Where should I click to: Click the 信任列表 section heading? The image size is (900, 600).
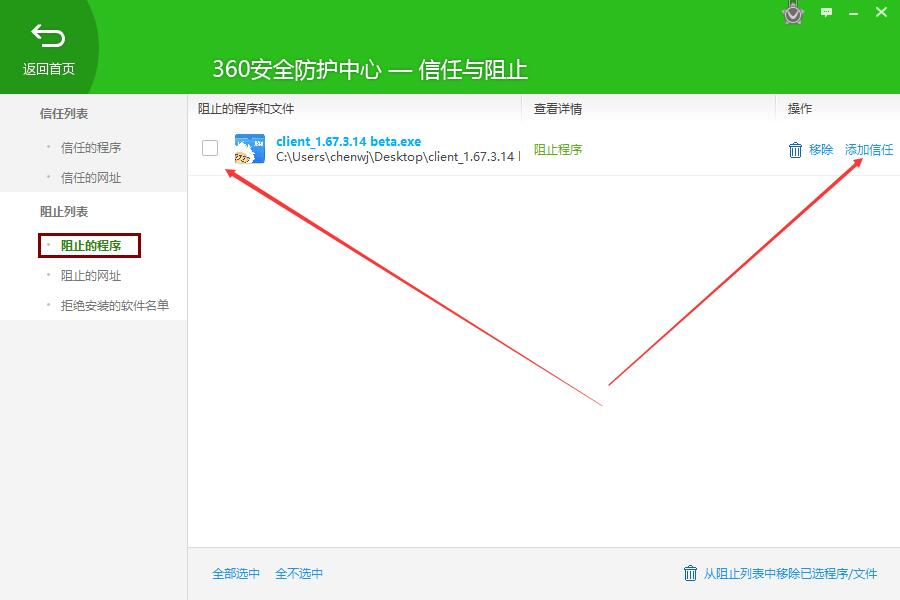tap(64, 114)
